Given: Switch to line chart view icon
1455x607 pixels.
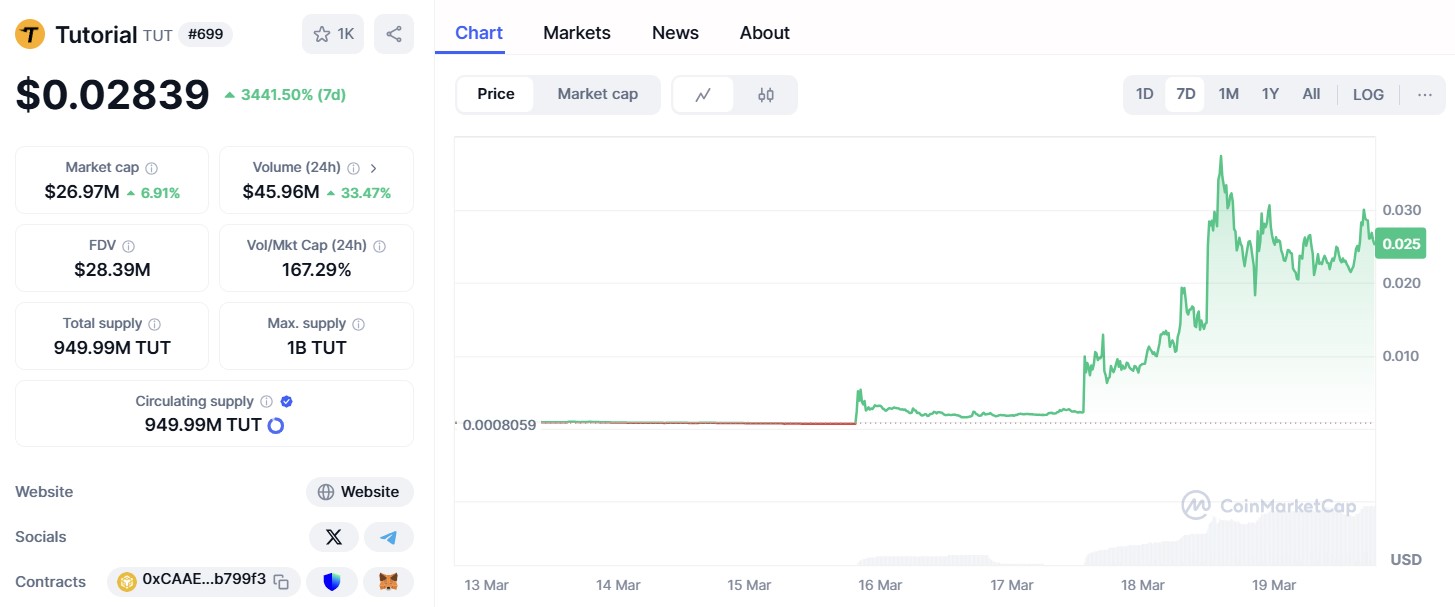Looking at the screenshot, I should point(703,95).
